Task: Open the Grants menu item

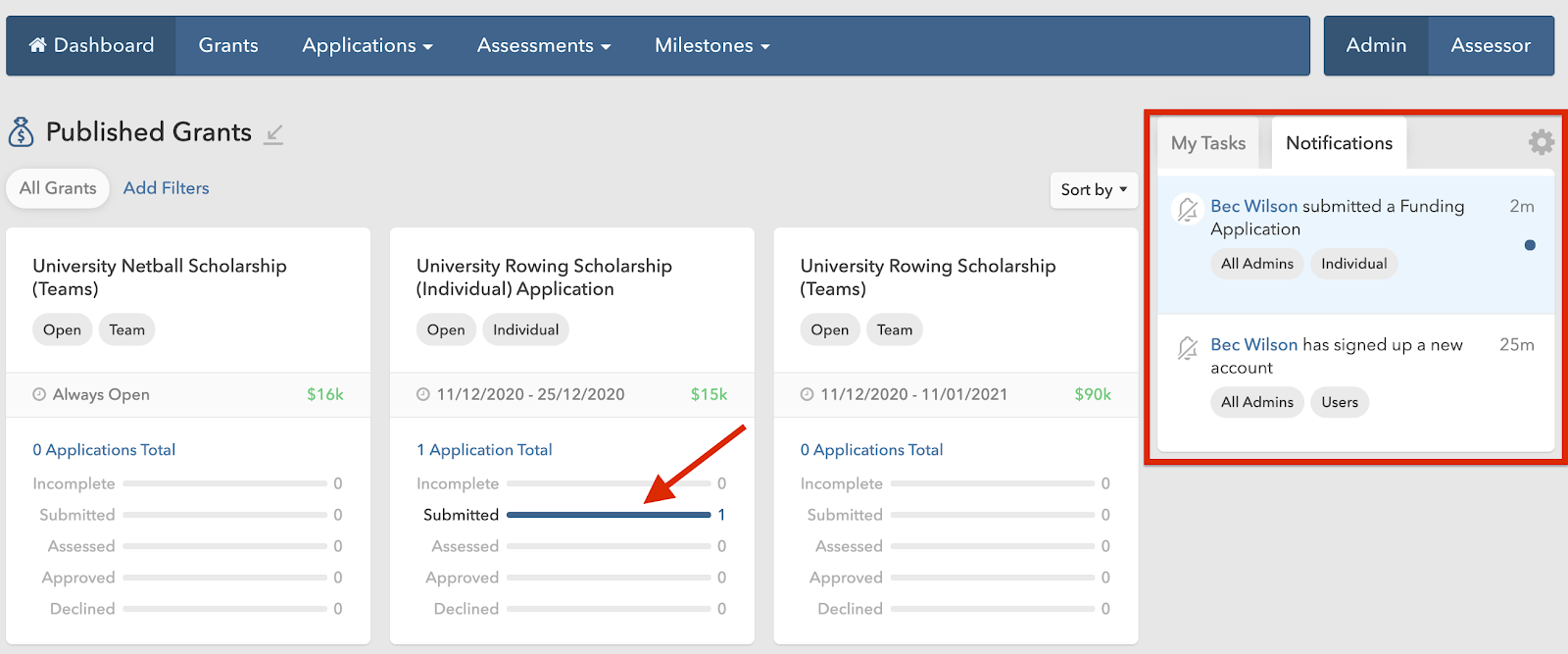Action: point(228,45)
